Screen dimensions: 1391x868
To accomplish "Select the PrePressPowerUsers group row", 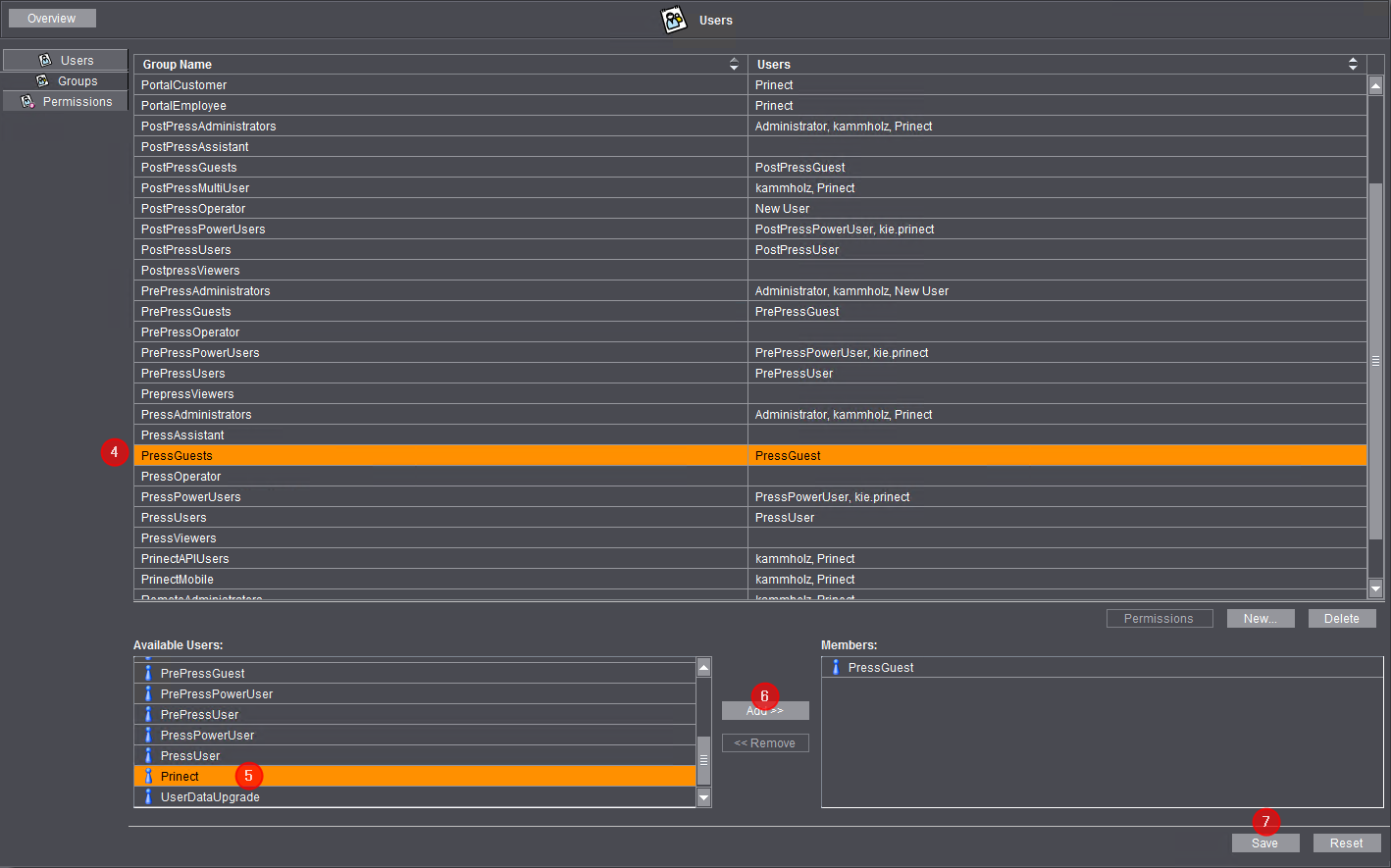I will click(x=750, y=352).
